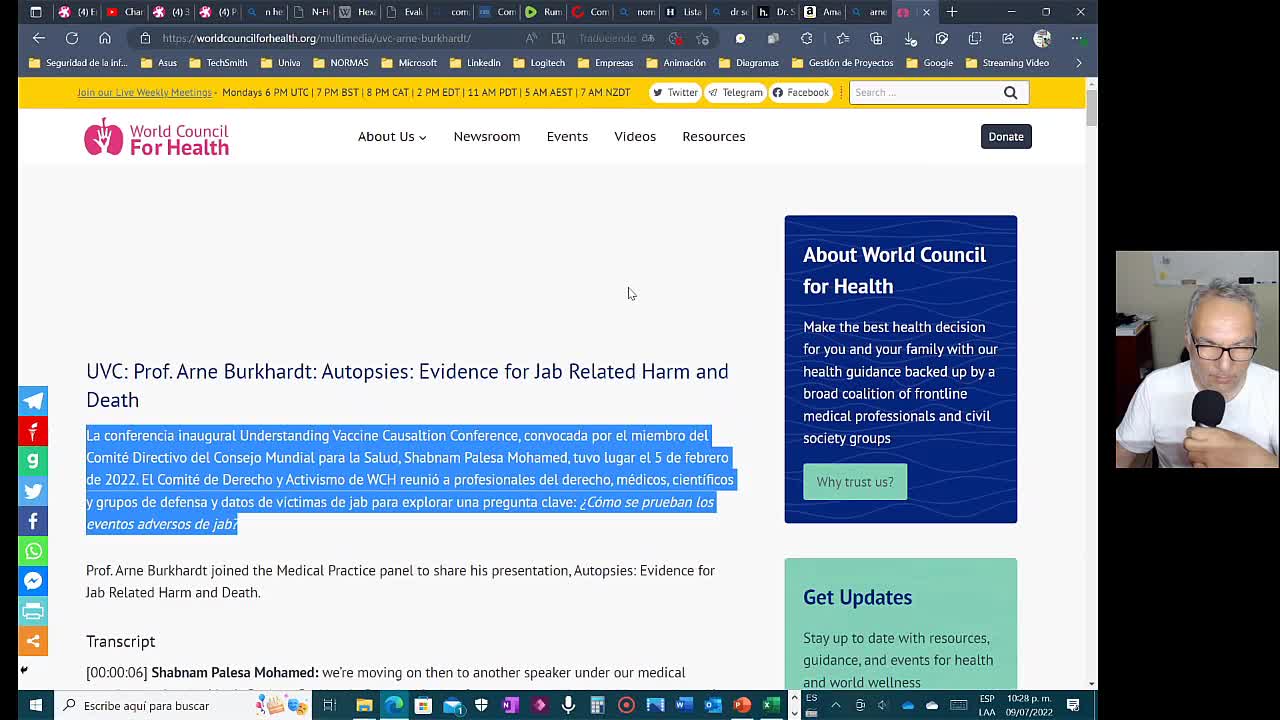This screenshot has height=720, width=1280.
Task: Open browser settings three-dot menu
Action: point(1077,38)
